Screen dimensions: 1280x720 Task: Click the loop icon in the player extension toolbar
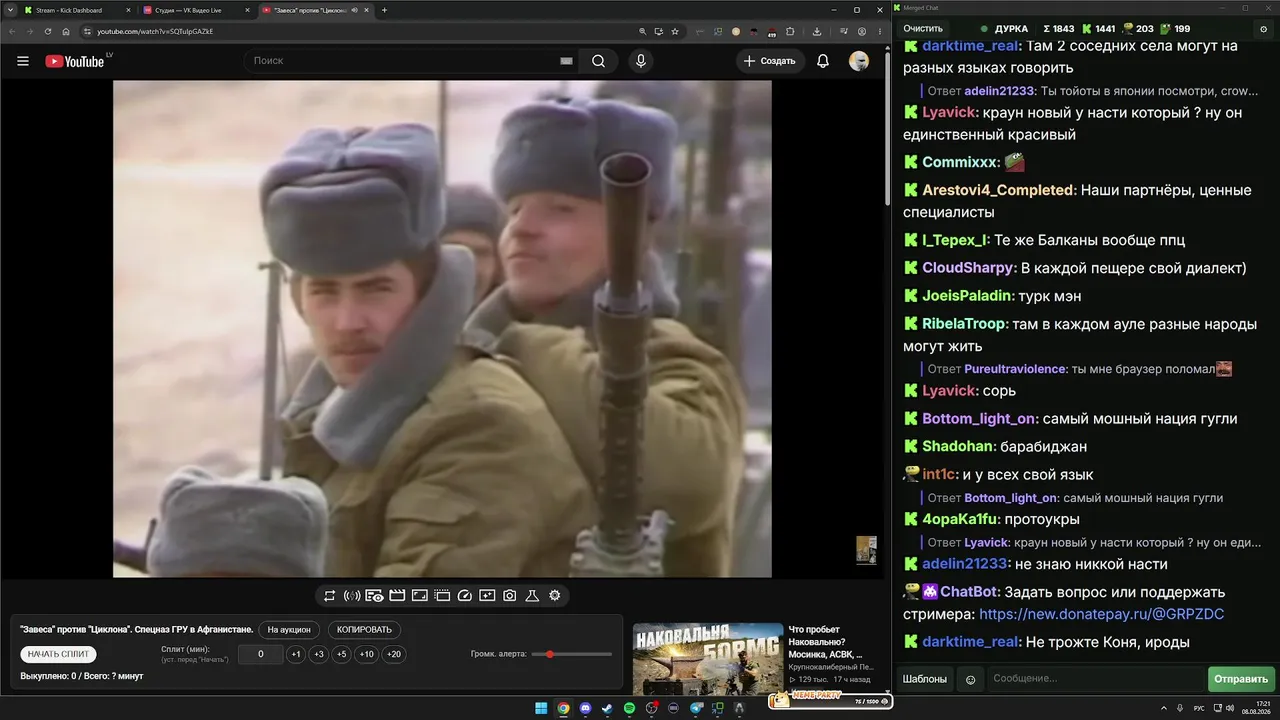point(329,596)
